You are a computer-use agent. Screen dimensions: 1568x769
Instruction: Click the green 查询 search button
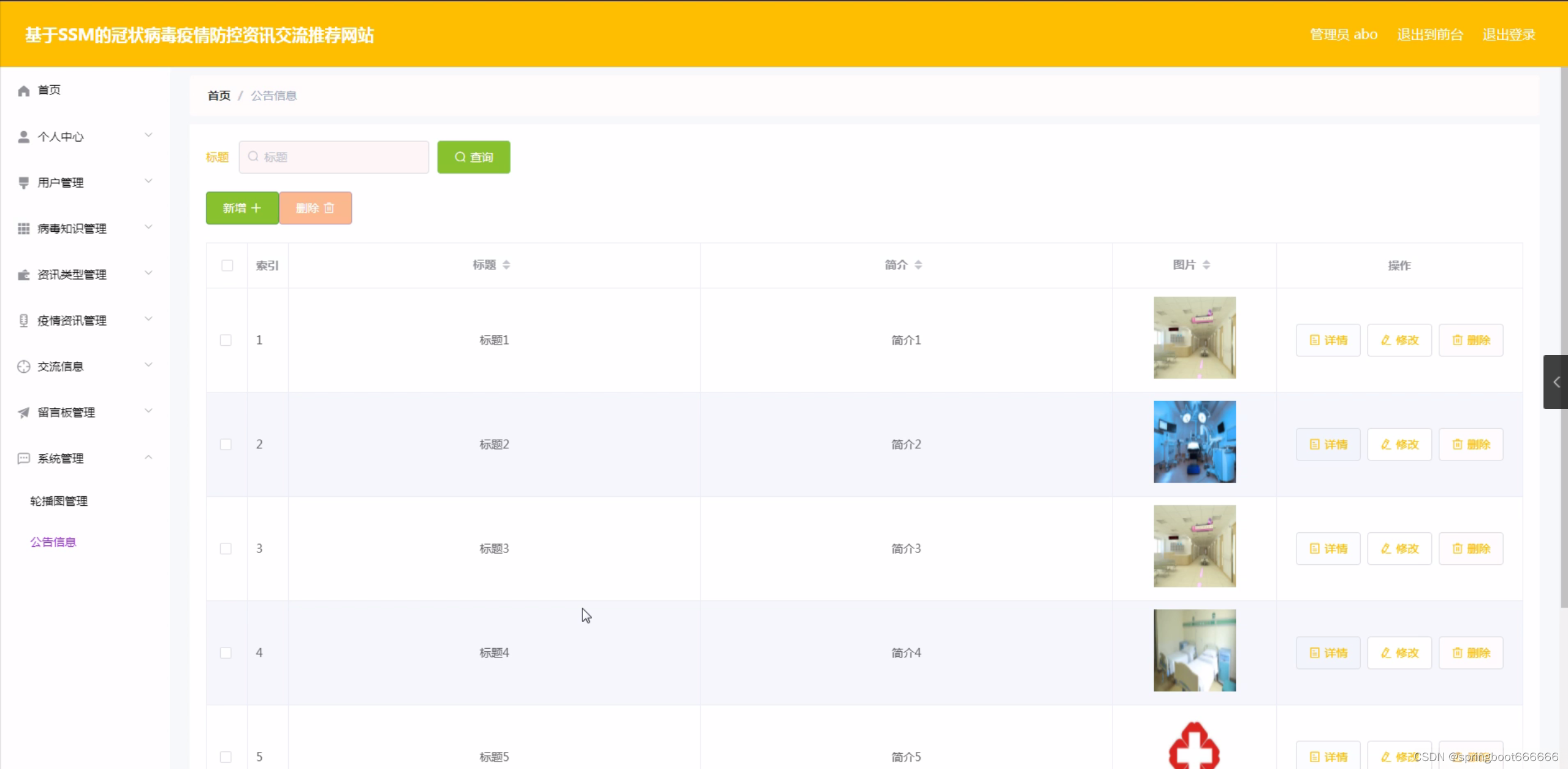tap(473, 158)
